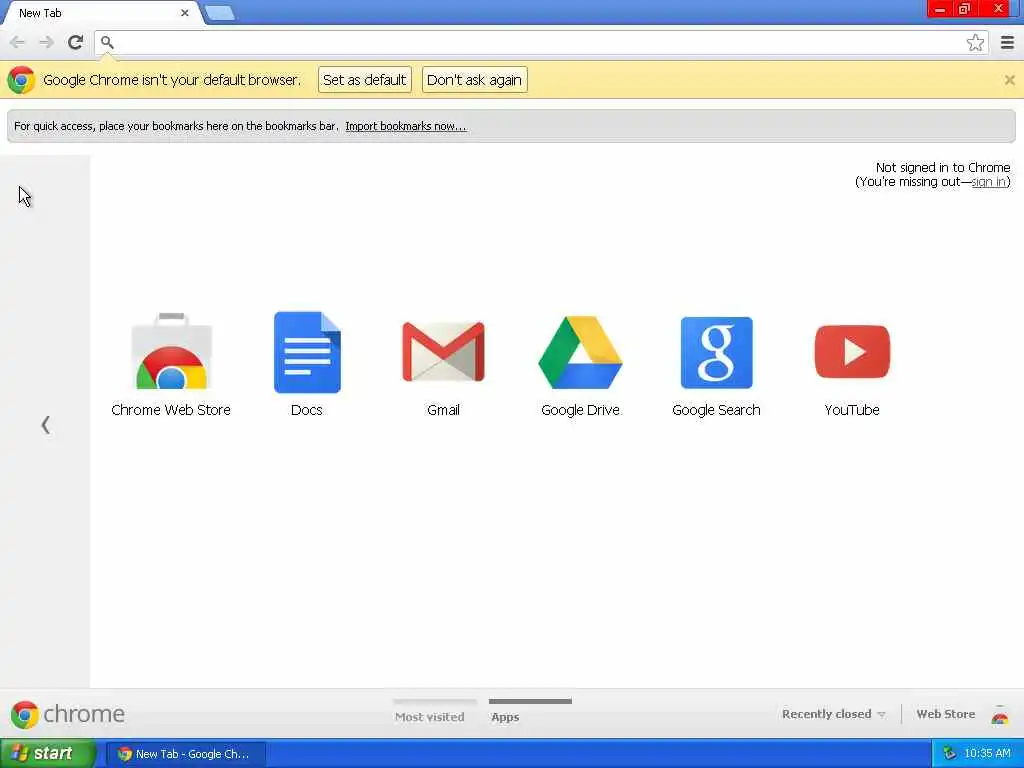Restore down the Chrome window
The image size is (1024, 768).
(x=965, y=8)
